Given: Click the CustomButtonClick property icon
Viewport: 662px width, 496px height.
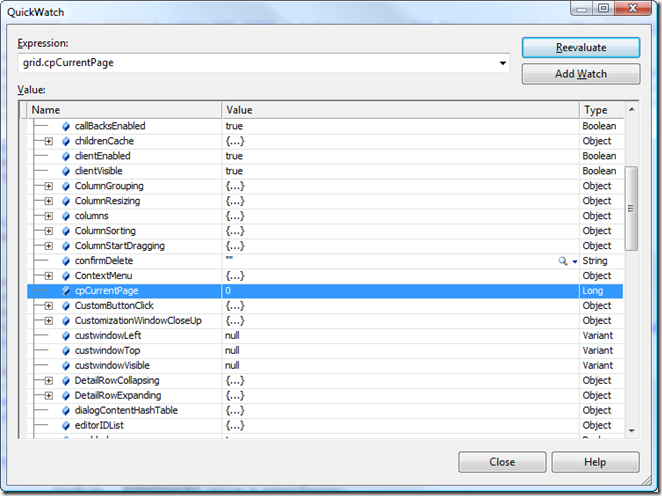Looking at the screenshot, I should [x=66, y=306].
